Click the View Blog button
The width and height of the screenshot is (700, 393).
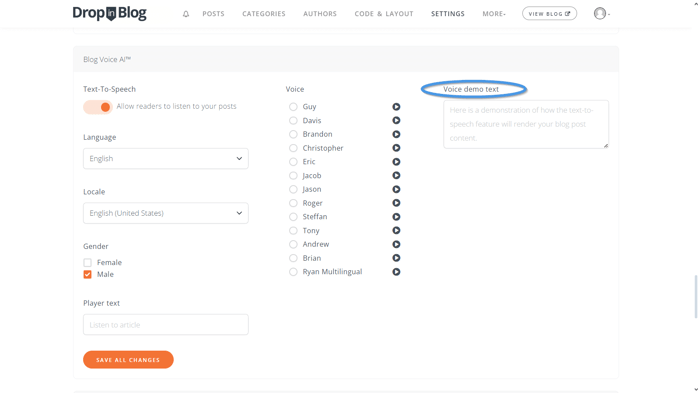pos(550,13)
